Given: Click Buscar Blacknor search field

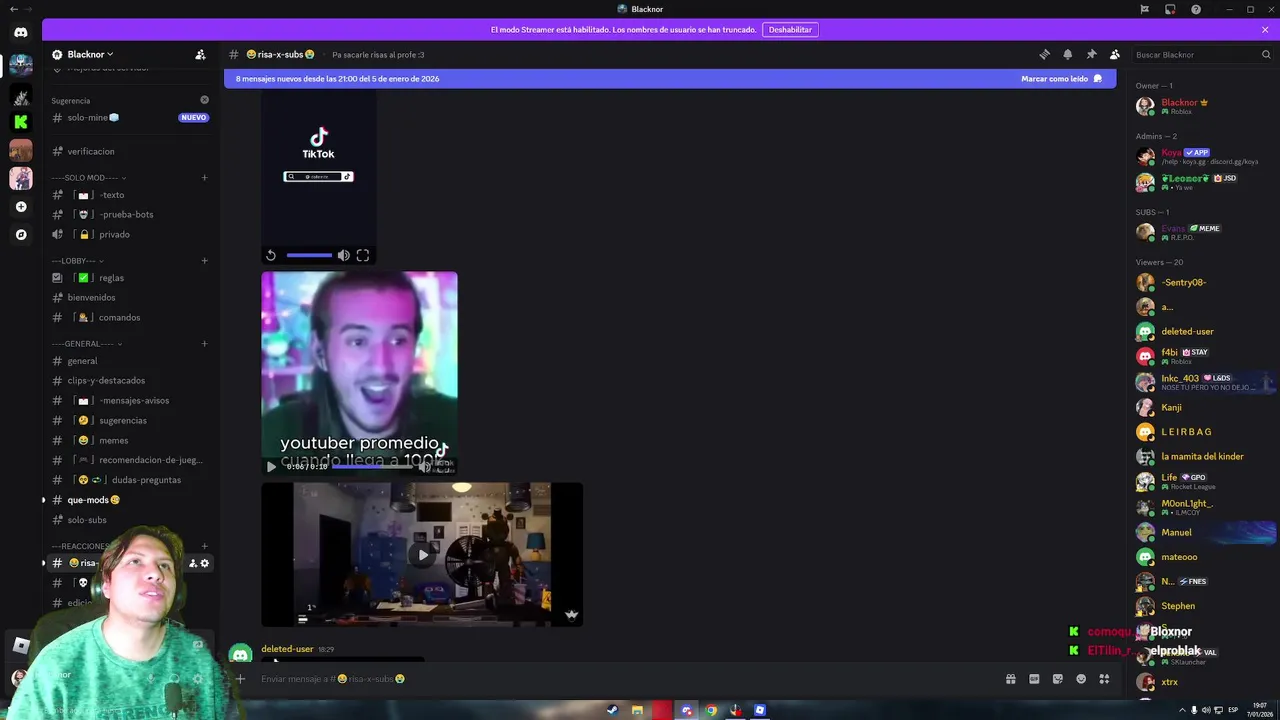Looking at the screenshot, I should 1200,55.
